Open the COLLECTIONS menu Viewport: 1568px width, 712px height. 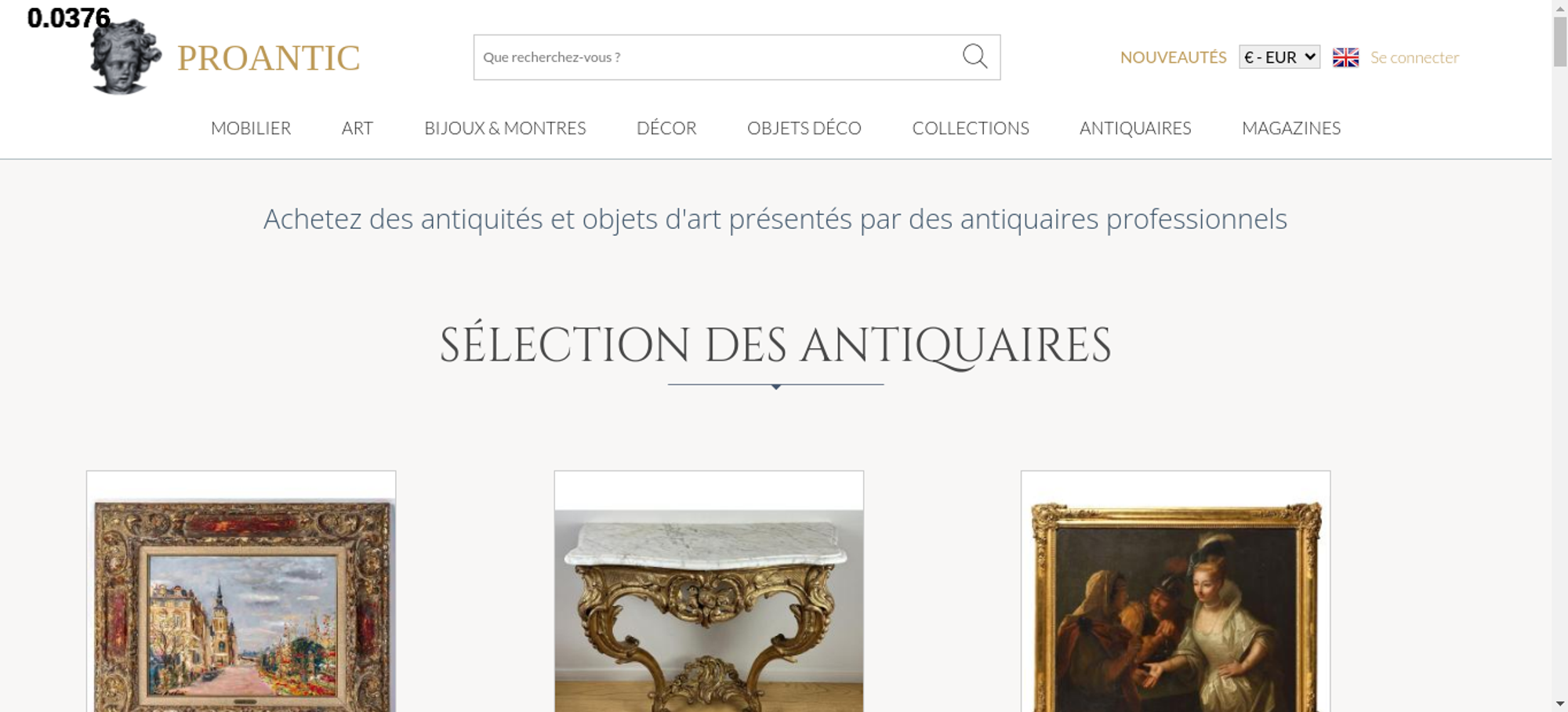pos(971,128)
